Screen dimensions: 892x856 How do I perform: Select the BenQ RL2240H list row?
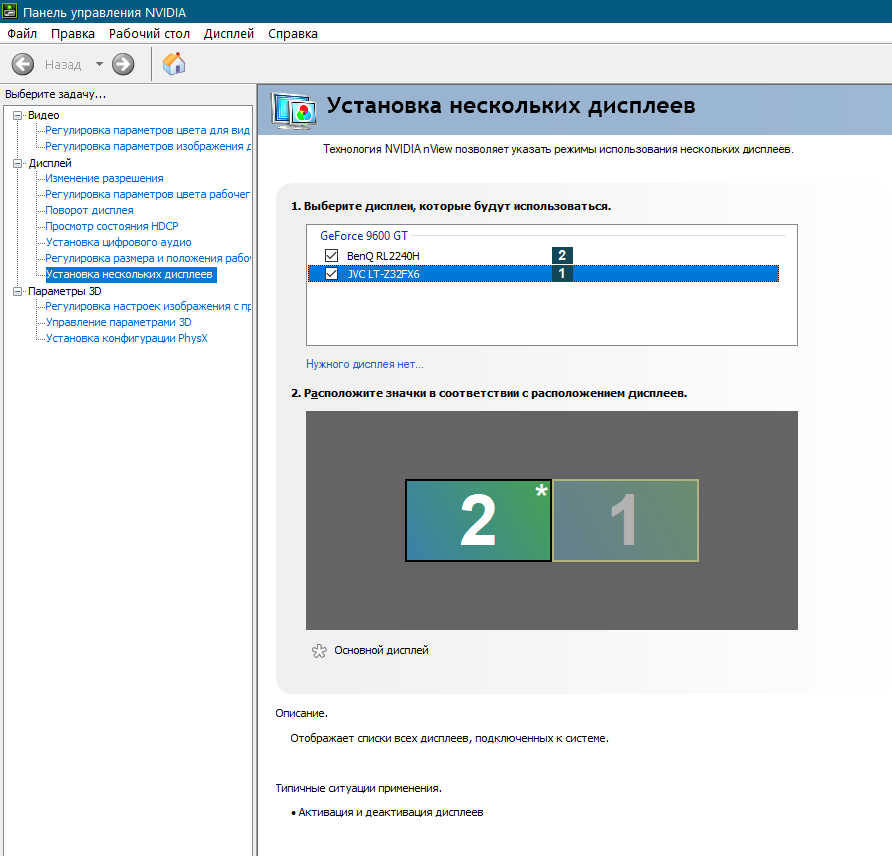click(543, 255)
